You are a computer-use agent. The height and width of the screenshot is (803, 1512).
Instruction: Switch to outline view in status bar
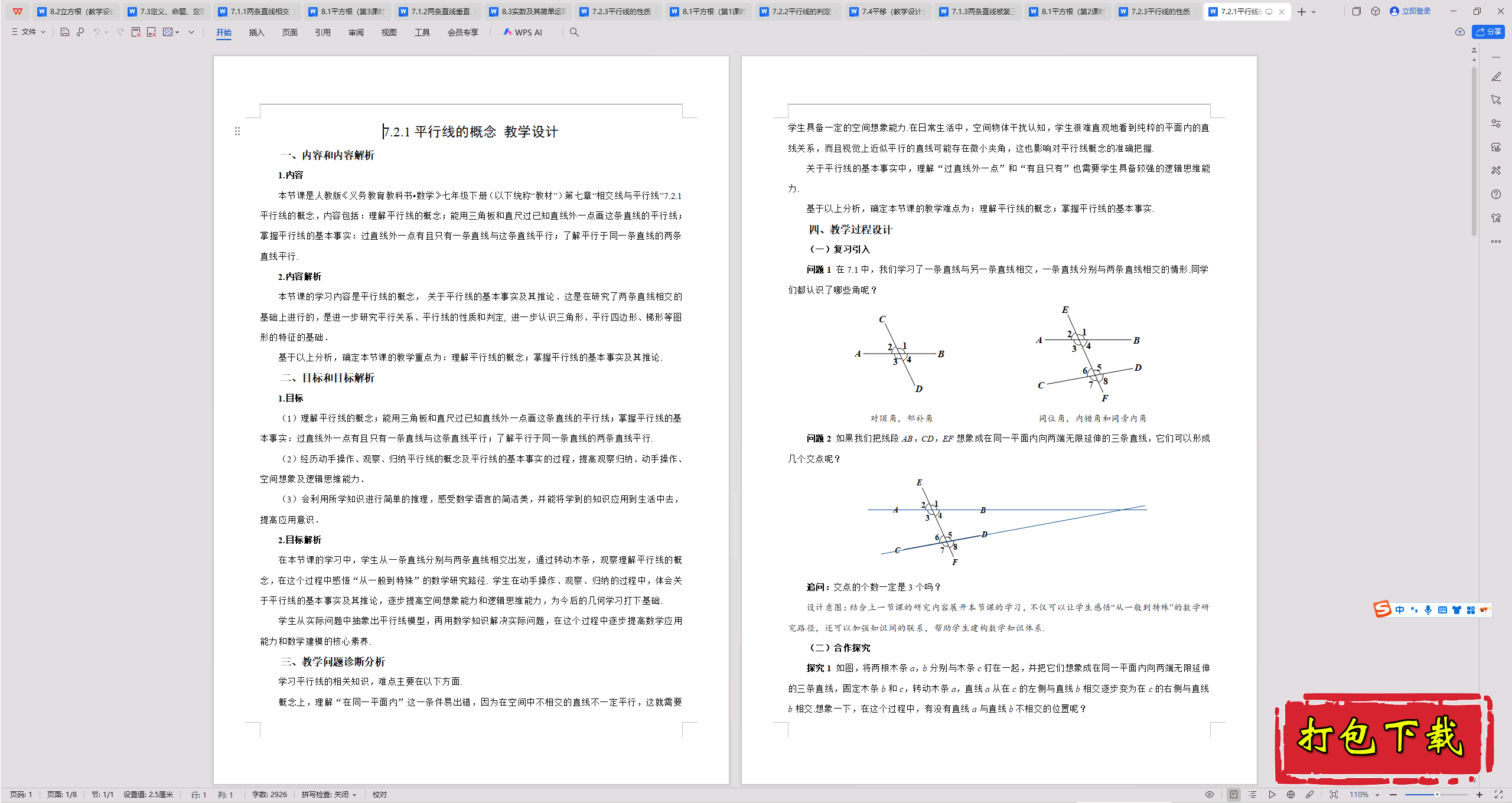tap(1253, 795)
